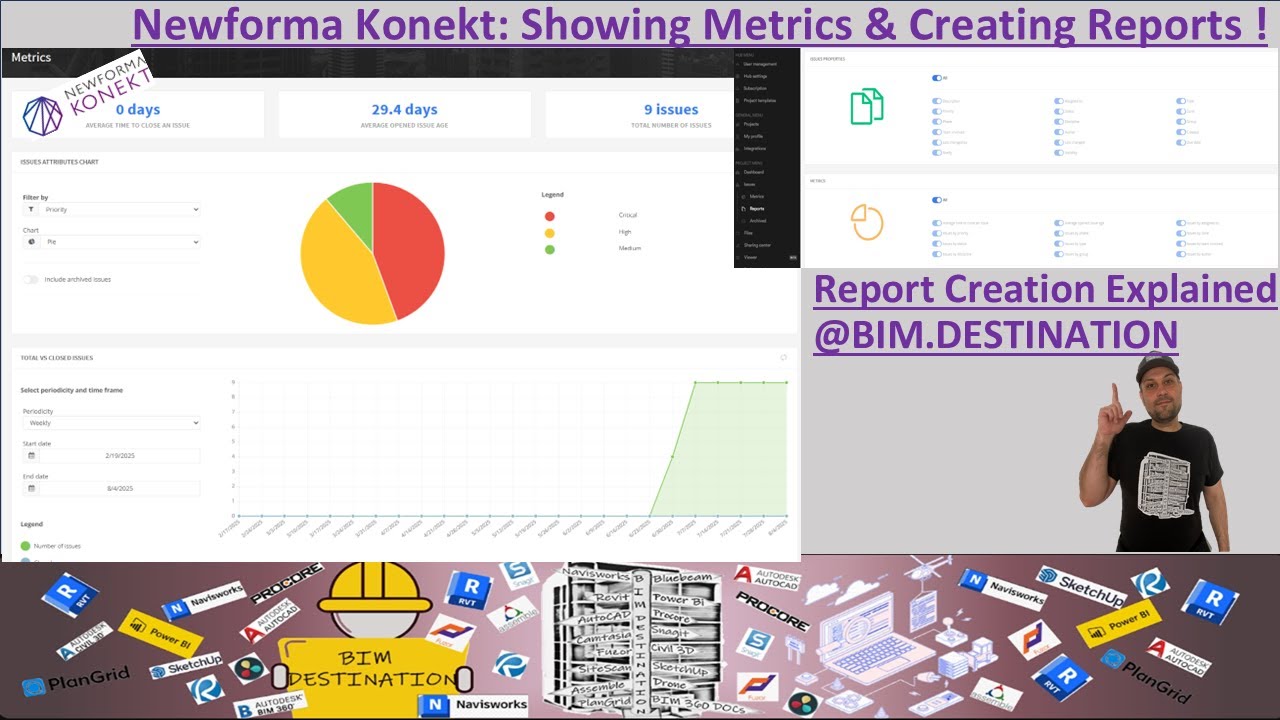Click the orange pie icon in Metrics section
Screen dimensions: 1280x720
click(x=867, y=222)
